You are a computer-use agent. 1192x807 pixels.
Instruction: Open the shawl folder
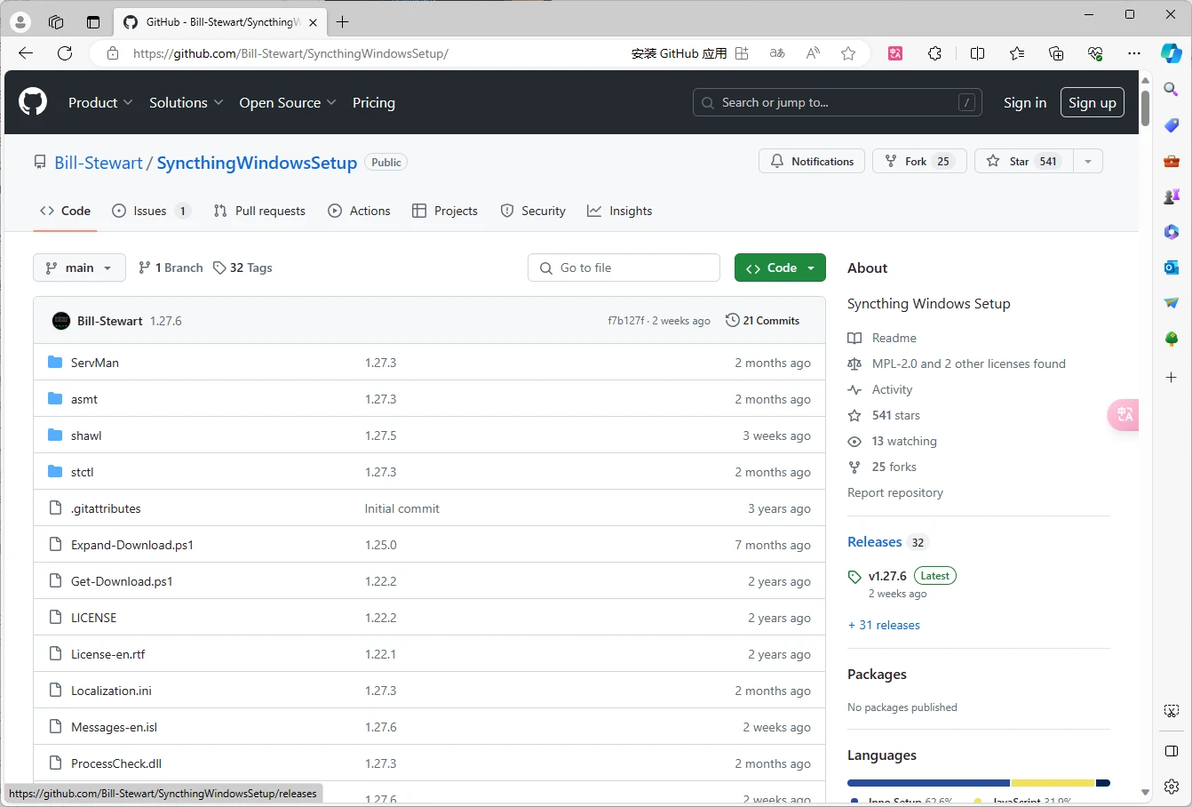click(x=86, y=435)
